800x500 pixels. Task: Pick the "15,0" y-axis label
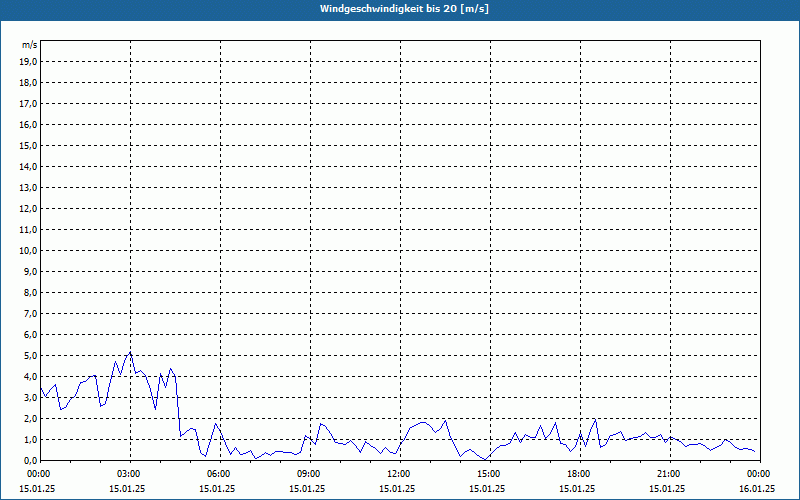(28, 145)
